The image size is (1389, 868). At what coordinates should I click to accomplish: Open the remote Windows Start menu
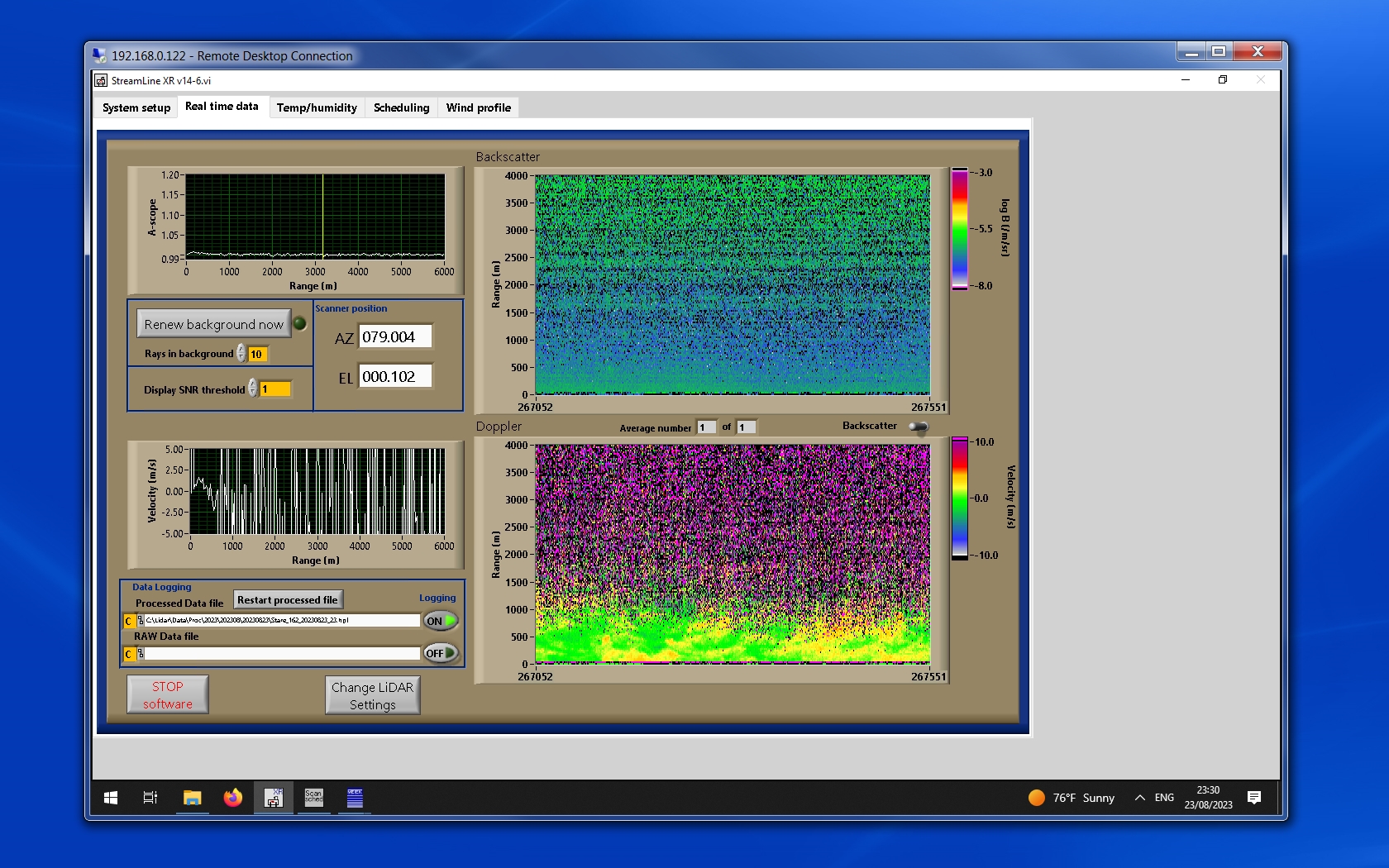(x=111, y=798)
